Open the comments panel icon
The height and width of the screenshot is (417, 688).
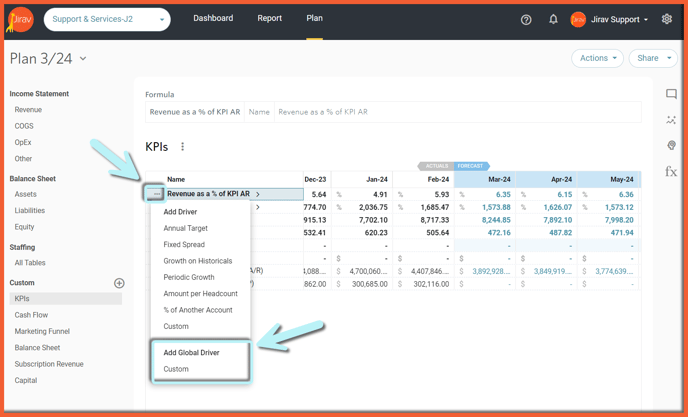click(671, 94)
